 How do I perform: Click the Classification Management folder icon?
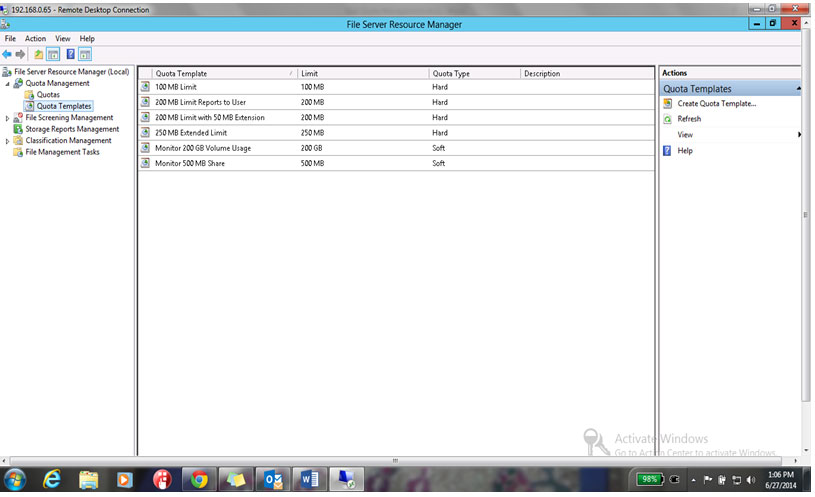tap(18, 140)
